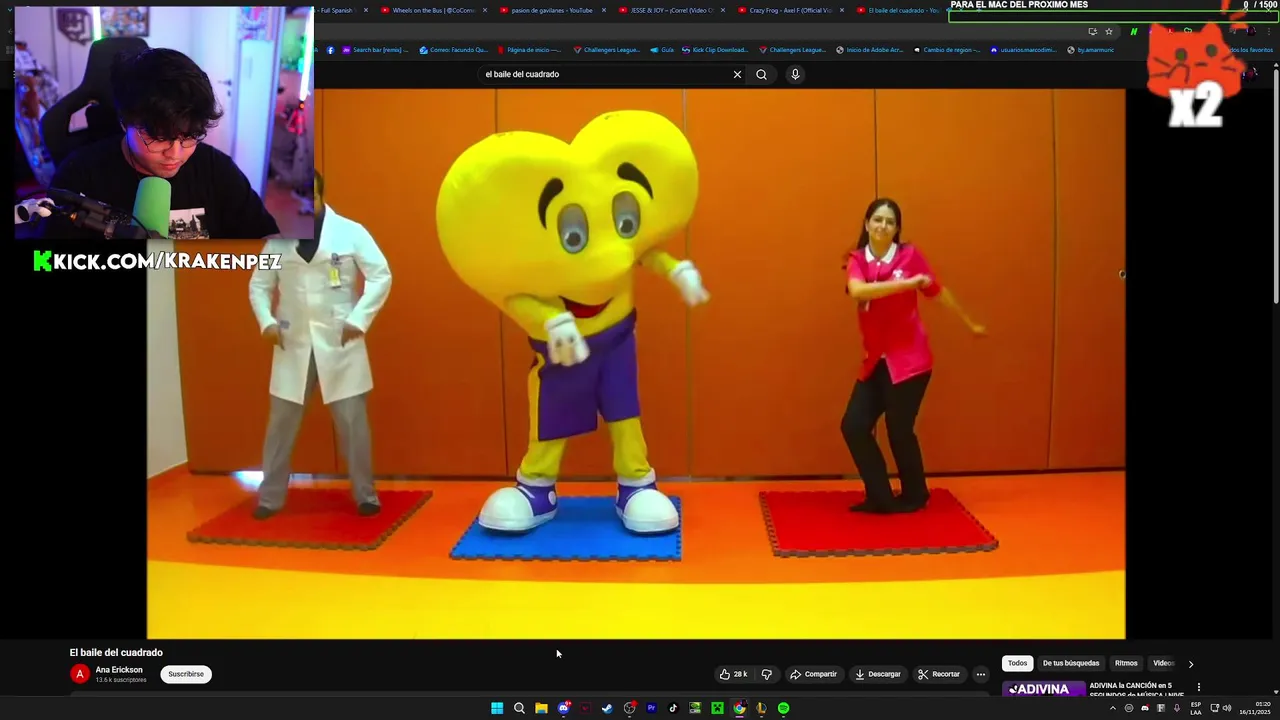Click the Recortar clip button
The height and width of the screenshot is (720, 1280).
point(939,674)
